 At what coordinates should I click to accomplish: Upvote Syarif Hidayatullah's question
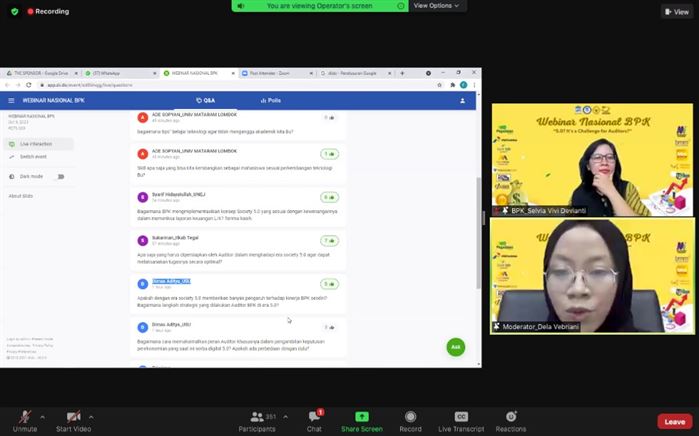click(x=329, y=197)
